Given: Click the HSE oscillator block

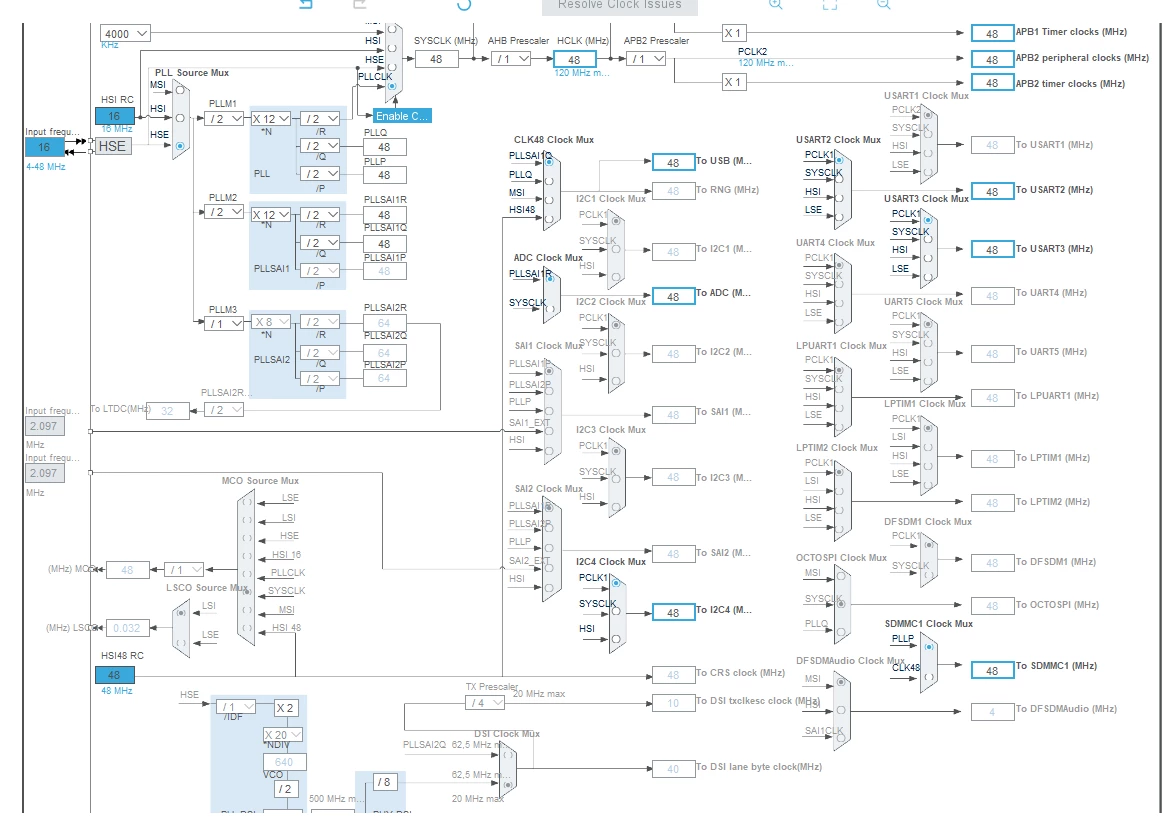Looking at the screenshot, I should pos(112,146).
